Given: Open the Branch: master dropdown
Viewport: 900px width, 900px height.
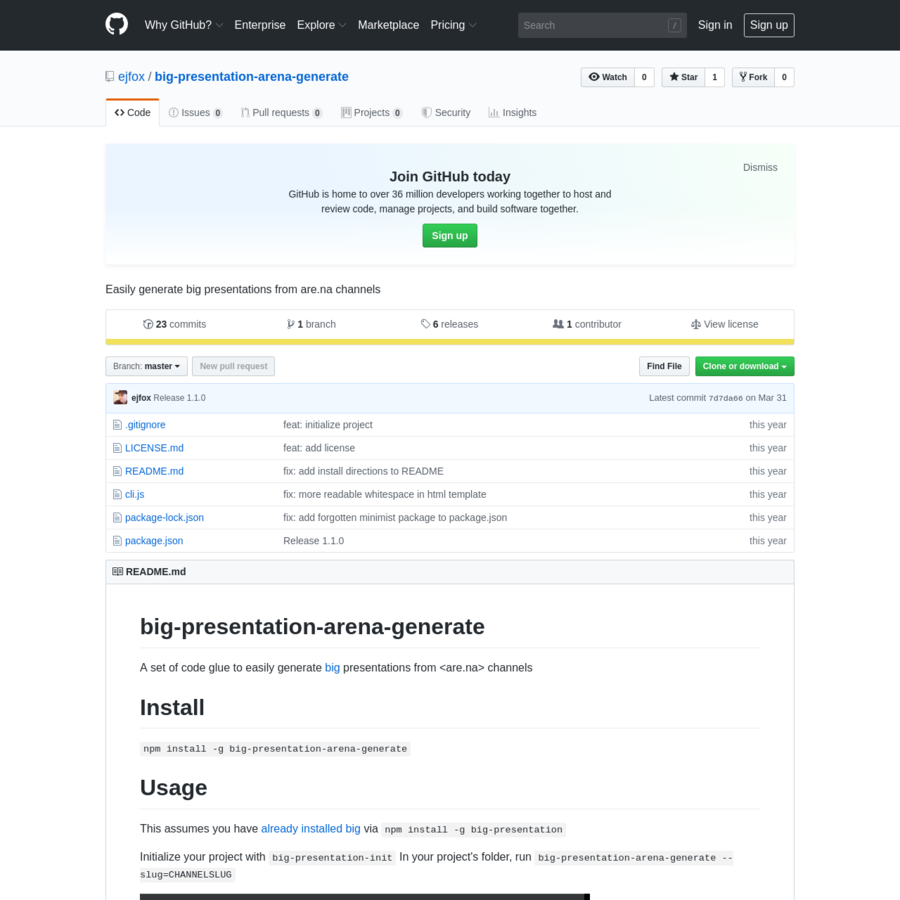Looking at the screenshot, I should point(146,366).
